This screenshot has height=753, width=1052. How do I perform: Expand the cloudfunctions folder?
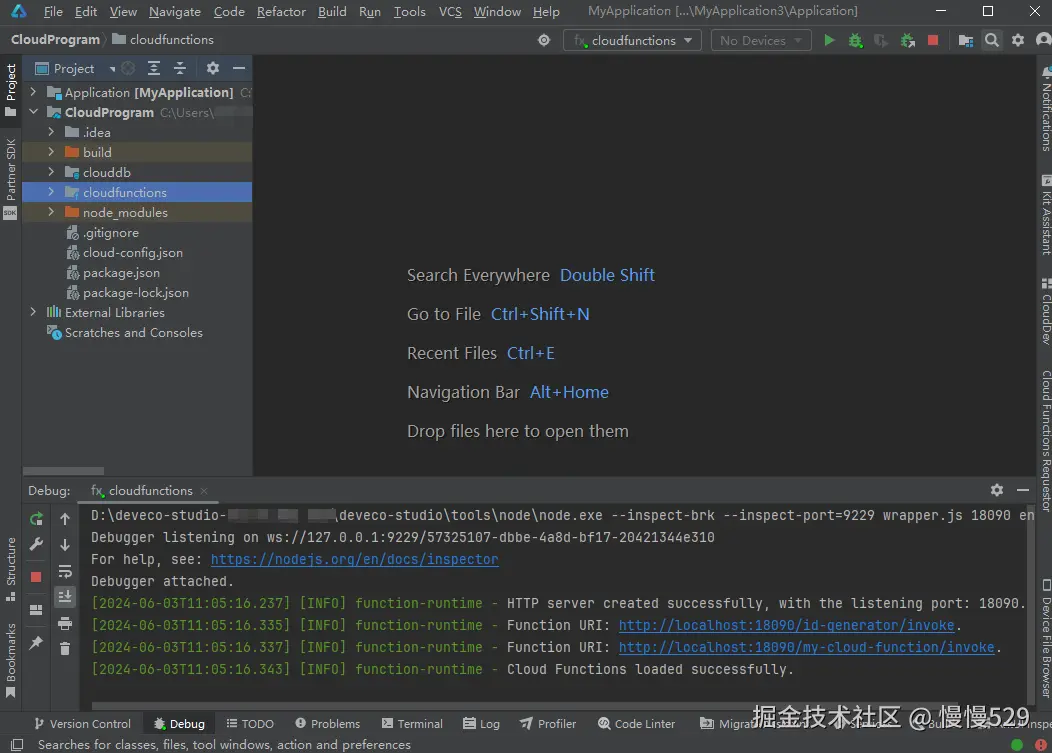(51, 193)
